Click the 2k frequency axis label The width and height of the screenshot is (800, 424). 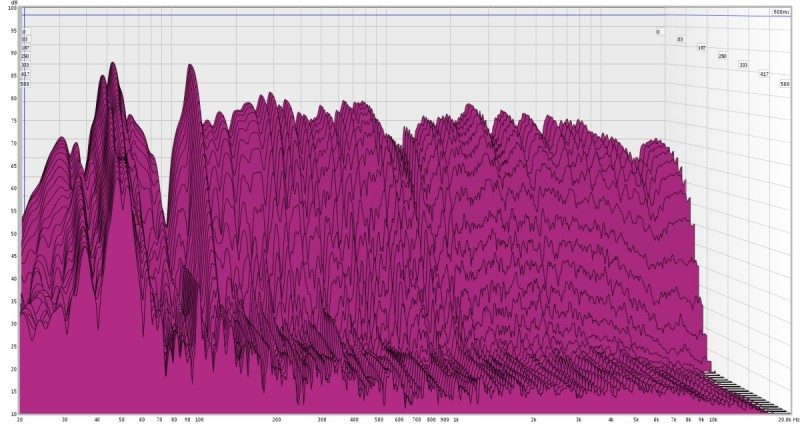[533, 419]
